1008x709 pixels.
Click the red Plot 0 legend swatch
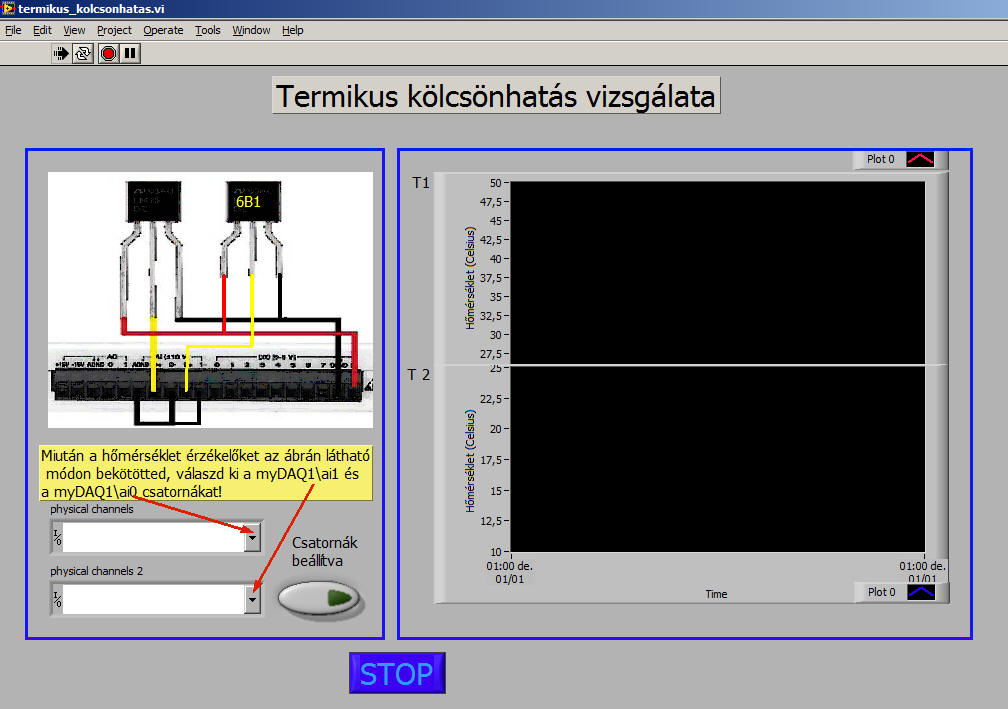click(920, 159)
